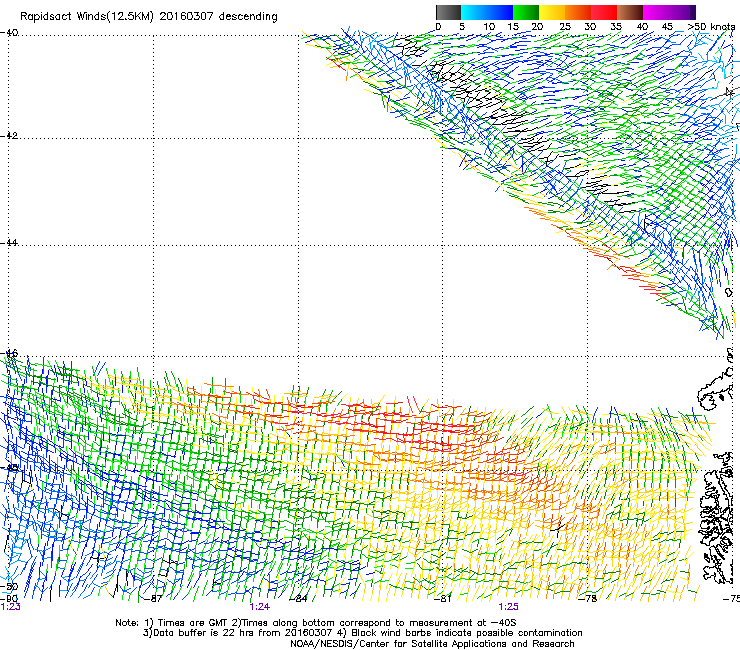
Task: Click the '-90' longitude axis label
Action: point(9,599)
